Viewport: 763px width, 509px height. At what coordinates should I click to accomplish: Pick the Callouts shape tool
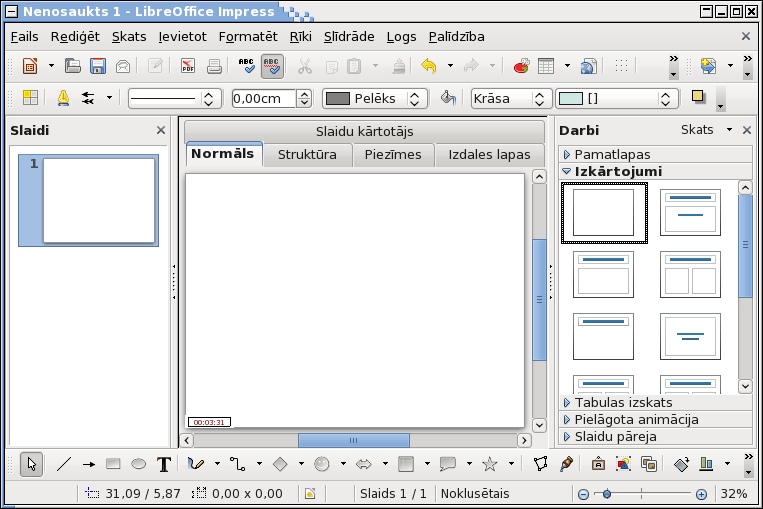click(448, 465)
